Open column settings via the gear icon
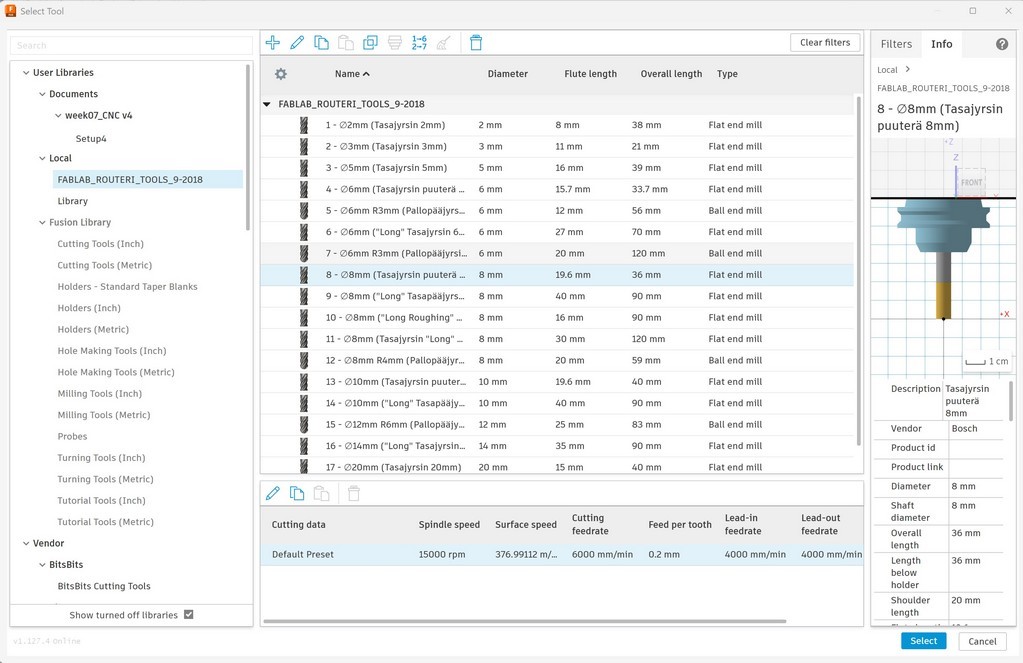The width and height of the screenshot is (1023, 663). pyautogui.click(x=281, y=74)
